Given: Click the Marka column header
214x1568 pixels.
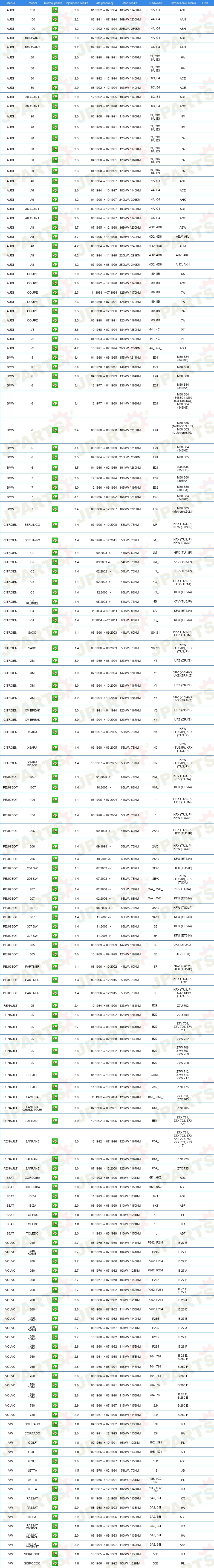Looking at the screenshot, I should (10, 3).
